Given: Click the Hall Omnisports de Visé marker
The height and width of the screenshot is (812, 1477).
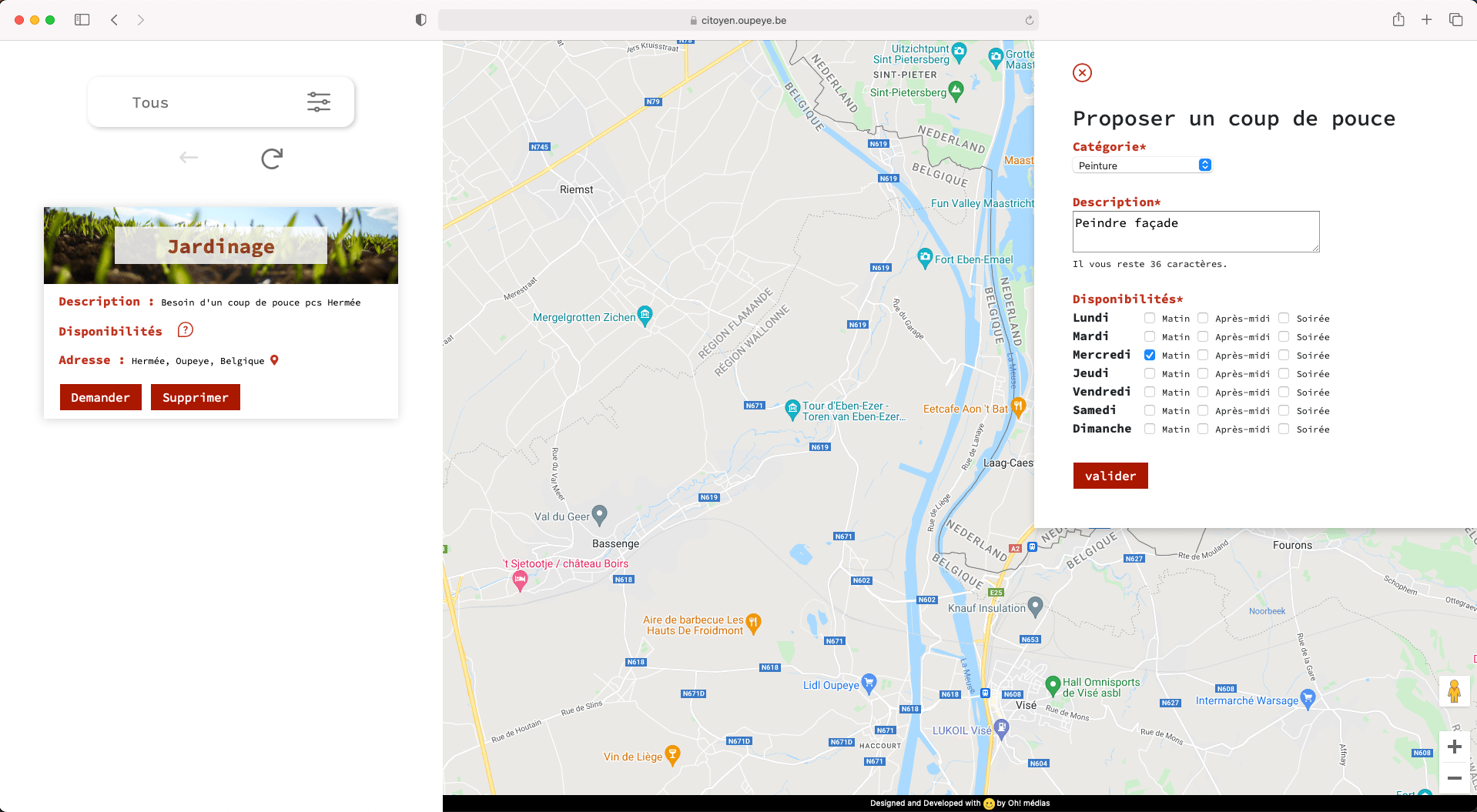Looking at the screenshot, I should pos(1053,685).
